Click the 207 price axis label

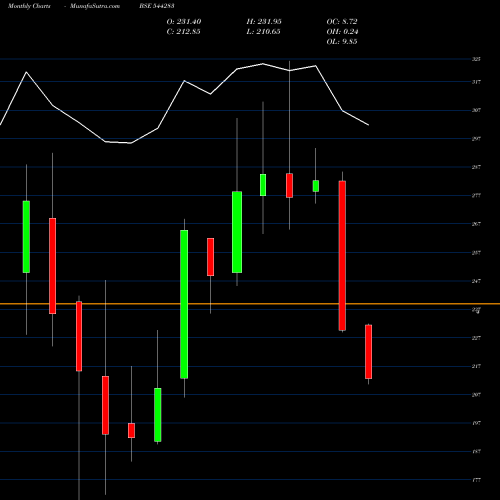tap(476, 395)
